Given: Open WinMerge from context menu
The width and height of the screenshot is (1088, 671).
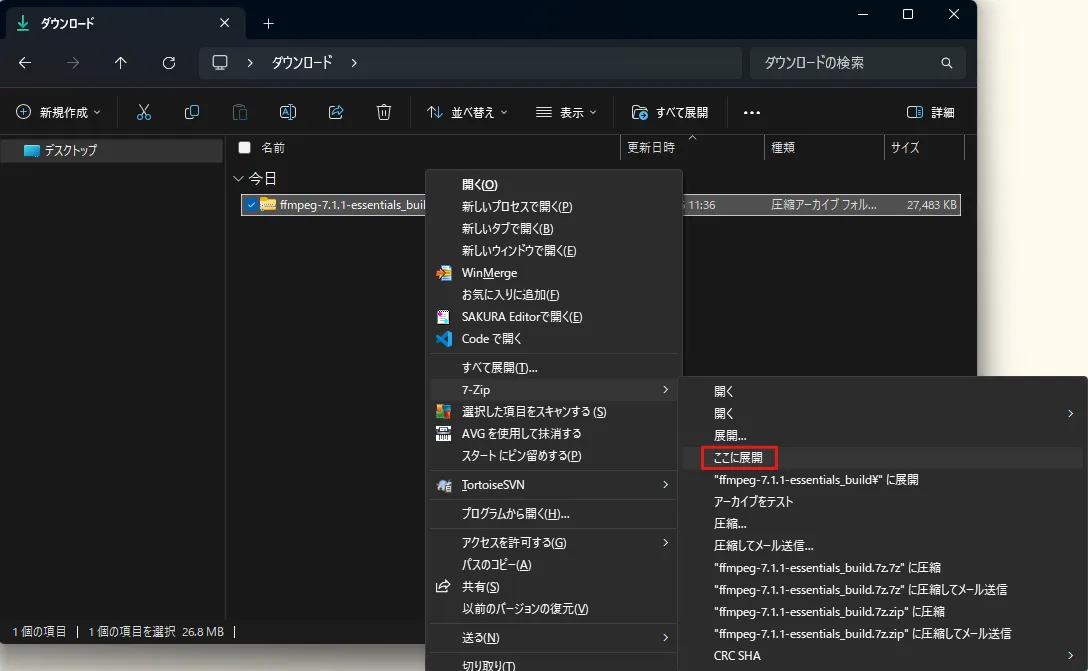Looking at the screenshot, I should tap(554, 273).
